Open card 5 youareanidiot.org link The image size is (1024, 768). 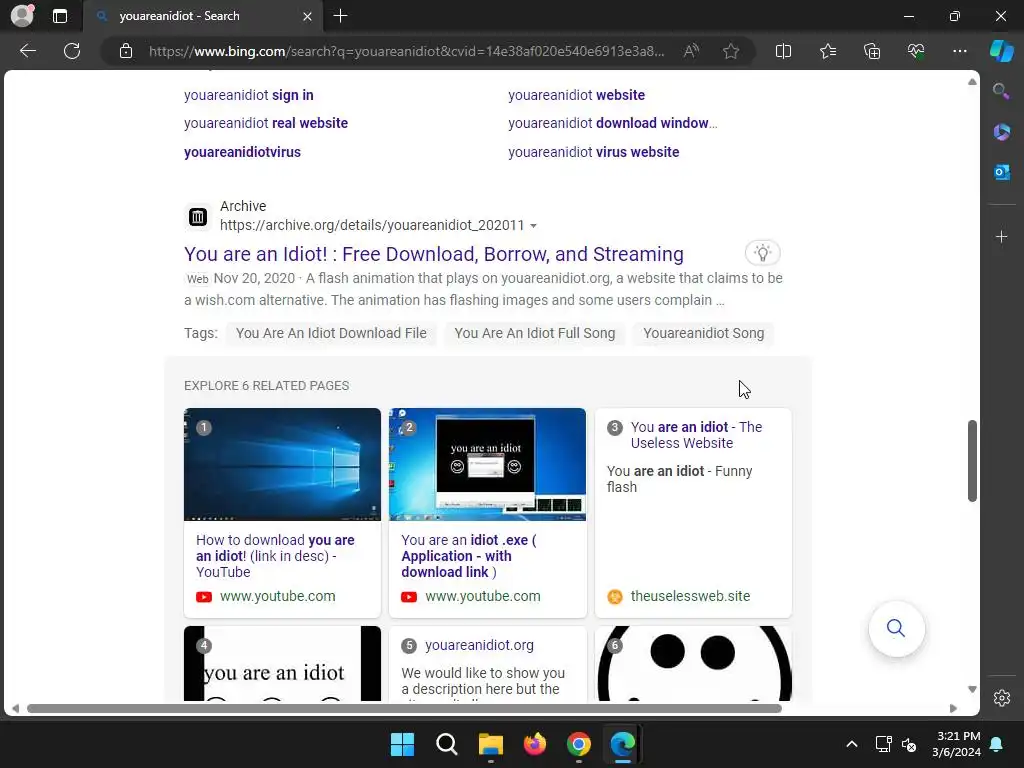pyautogui.click(x=479, y=645)
